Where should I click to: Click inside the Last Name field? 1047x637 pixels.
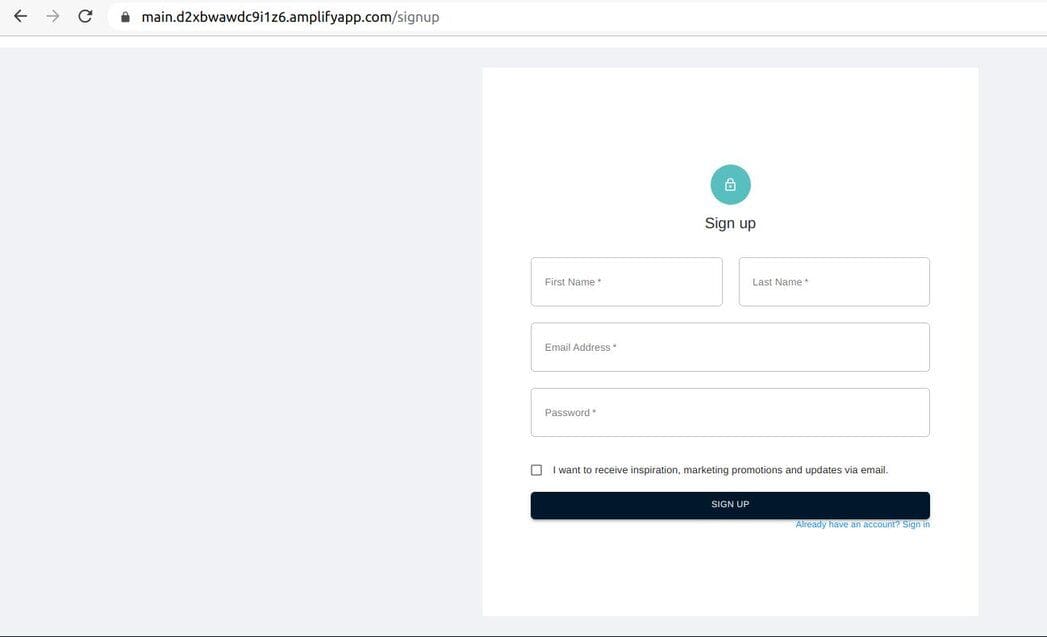coord(833,281)
